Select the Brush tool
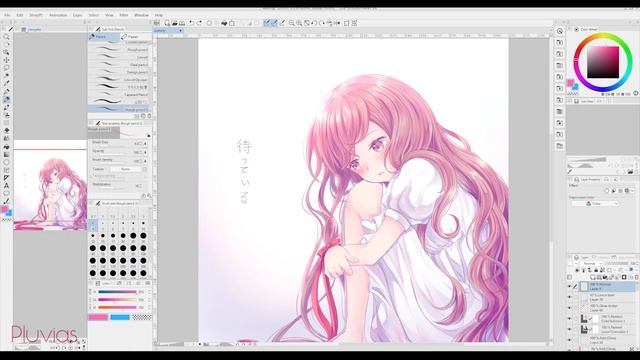The height and width of the screenshot is (360, 640). pyautogui.click(x=6, y=107)
